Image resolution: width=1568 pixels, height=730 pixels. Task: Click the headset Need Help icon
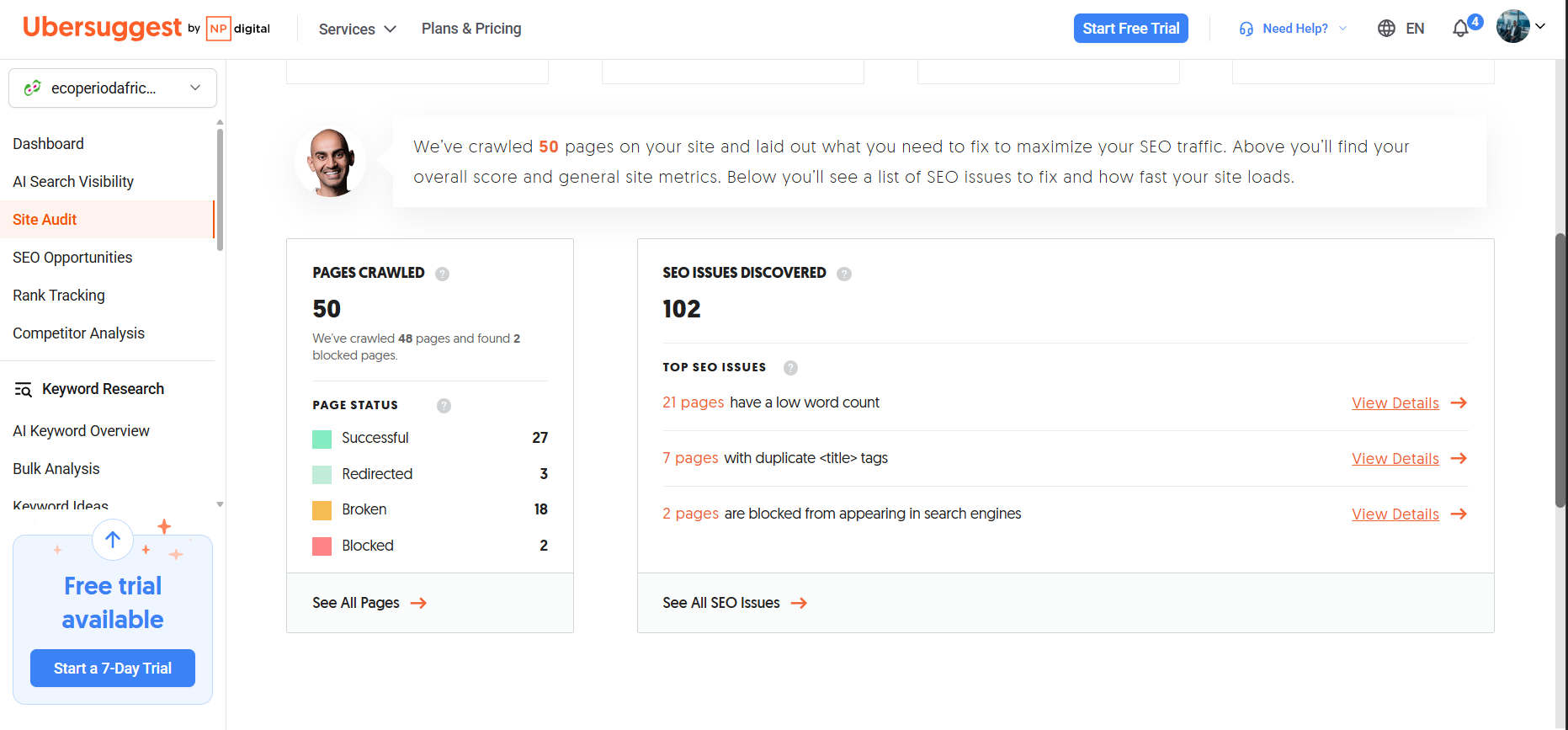(1246, 29)
